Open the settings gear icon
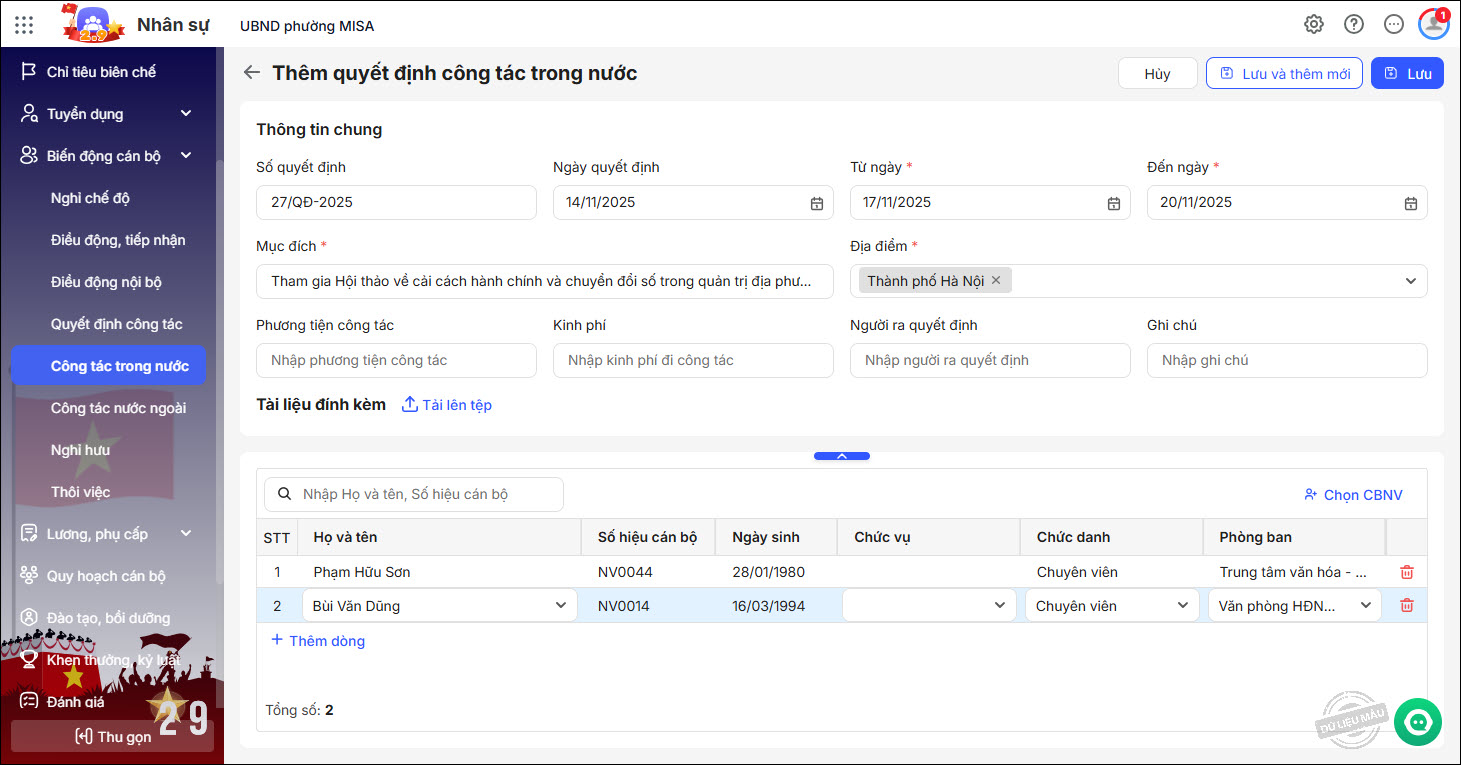Image resolution: width=1461 pixels, height=765 pixels. click(x=1314, y=25)
